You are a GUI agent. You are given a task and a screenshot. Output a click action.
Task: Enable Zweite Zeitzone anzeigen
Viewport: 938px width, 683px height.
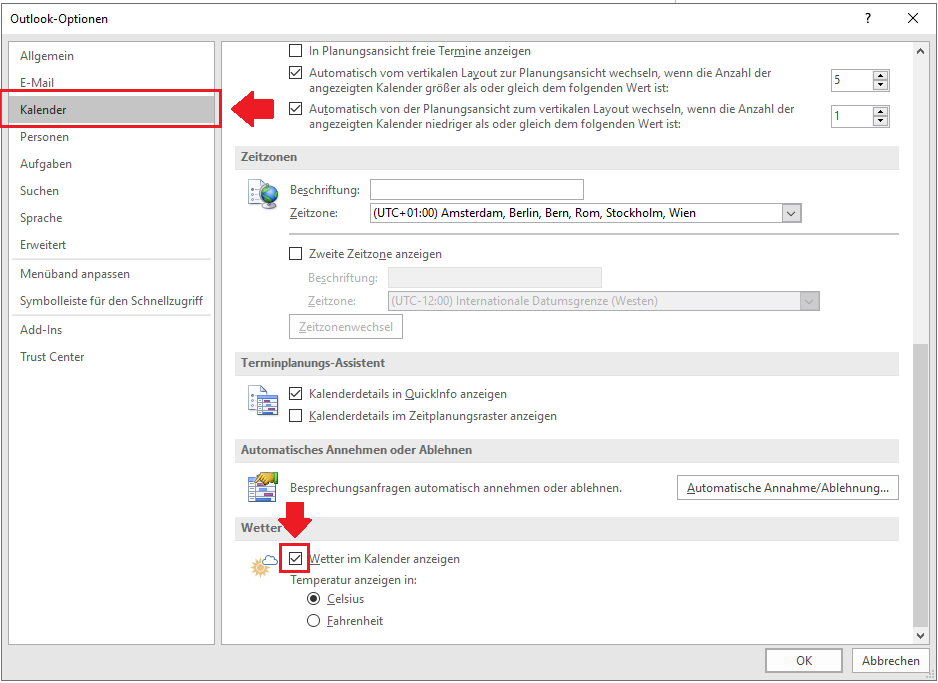296,254
